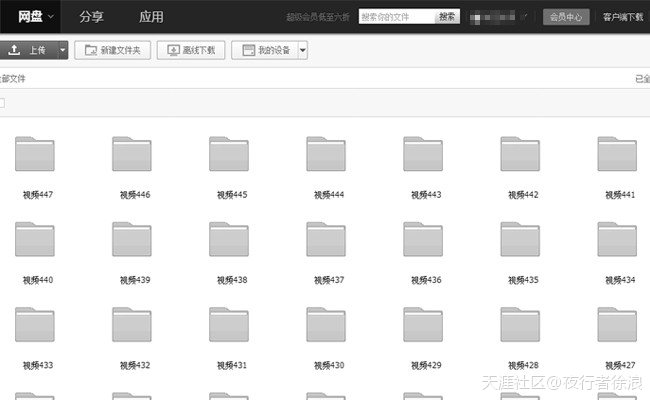The width and height of the screenshot is (650, 400).
Task: Expand the 我的设备 dropdown arrow
Action: coord(303,50)
